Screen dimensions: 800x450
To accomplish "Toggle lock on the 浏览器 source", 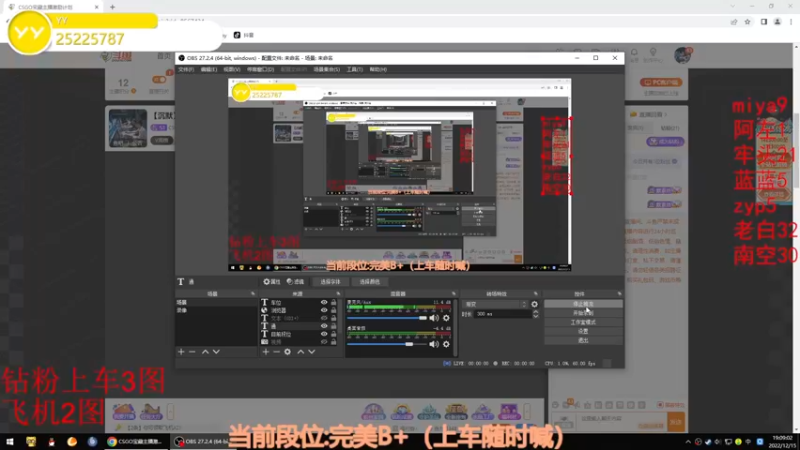I will tap(334, 310).
